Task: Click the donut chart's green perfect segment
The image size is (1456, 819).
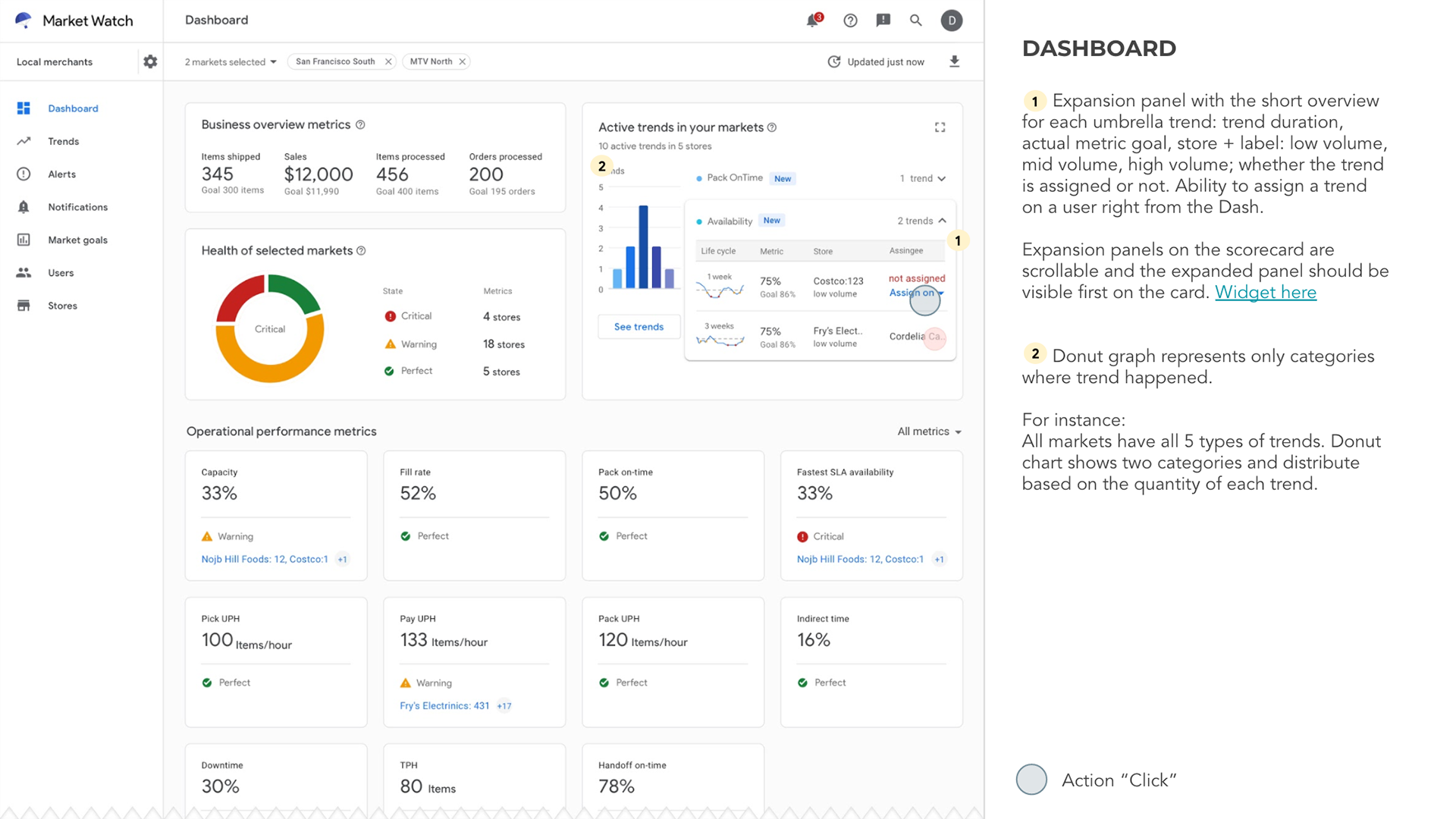Action: (x=297, y=291)
